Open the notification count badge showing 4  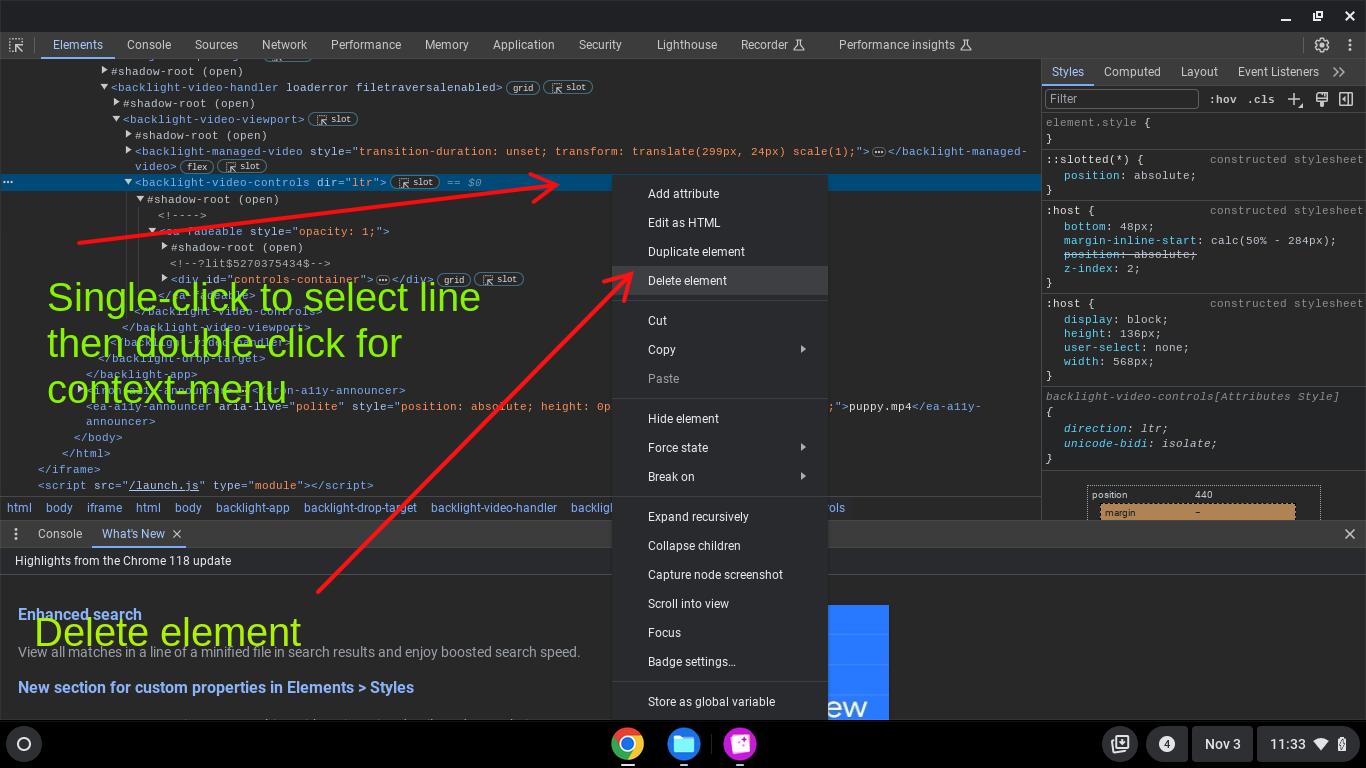coord(1166,744)
